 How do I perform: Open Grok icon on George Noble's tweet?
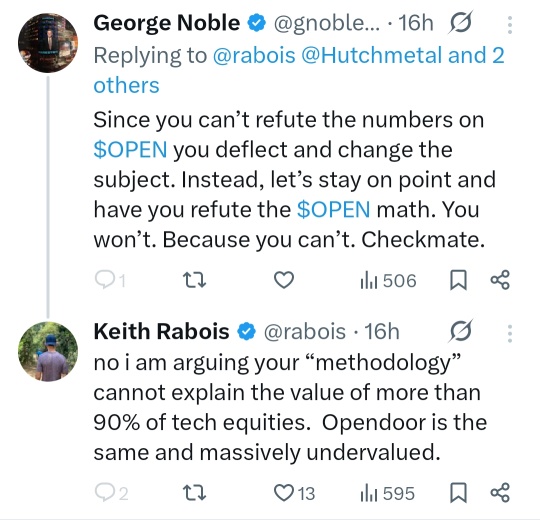(x=460, y=22)
